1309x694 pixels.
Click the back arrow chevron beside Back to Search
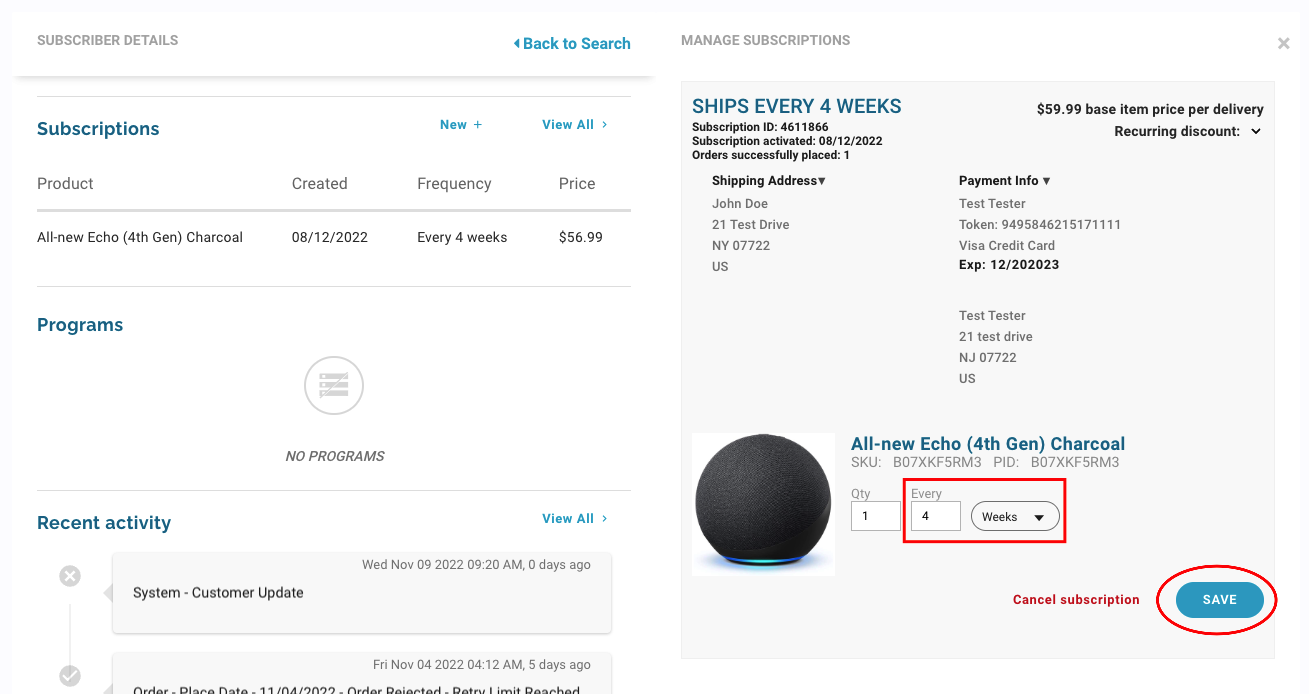click(x=516, y=43)
